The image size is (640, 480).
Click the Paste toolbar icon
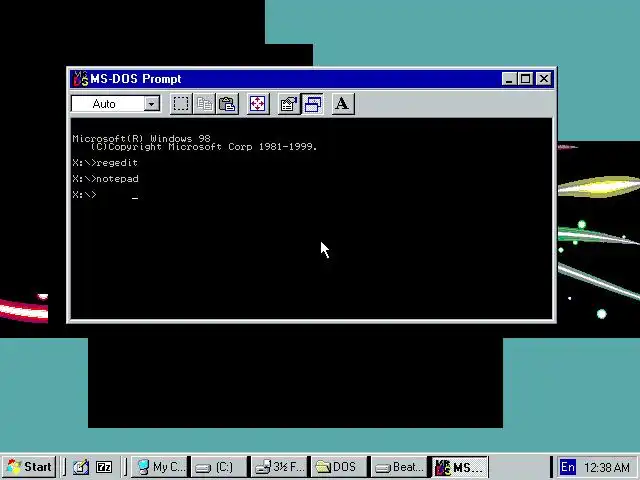point(227,104)
